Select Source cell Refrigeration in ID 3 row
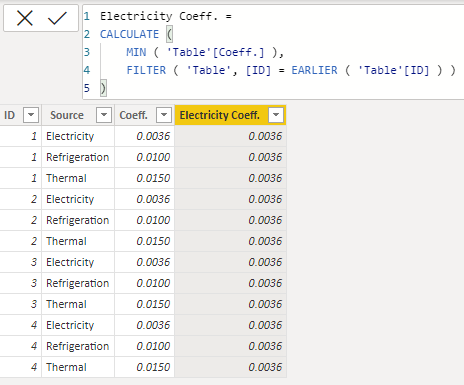 point(78,283)
